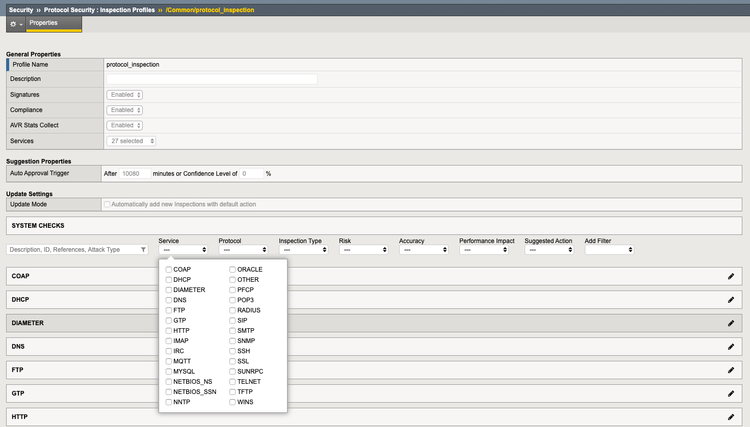This screenshot has width=750, height=427.
Task: Toggle automatic add new inspections checkbox
Action: click(108, 204)
